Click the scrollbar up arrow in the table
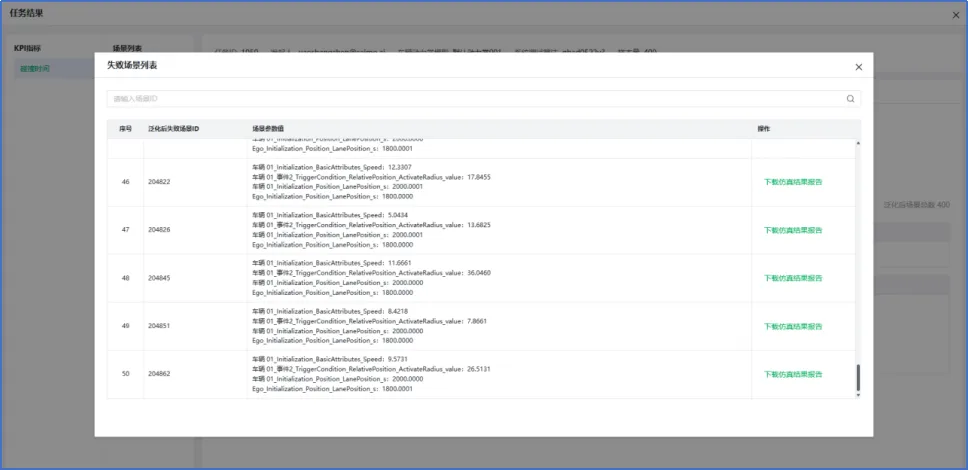The image size is (968, 470). [x=857, y=143]
